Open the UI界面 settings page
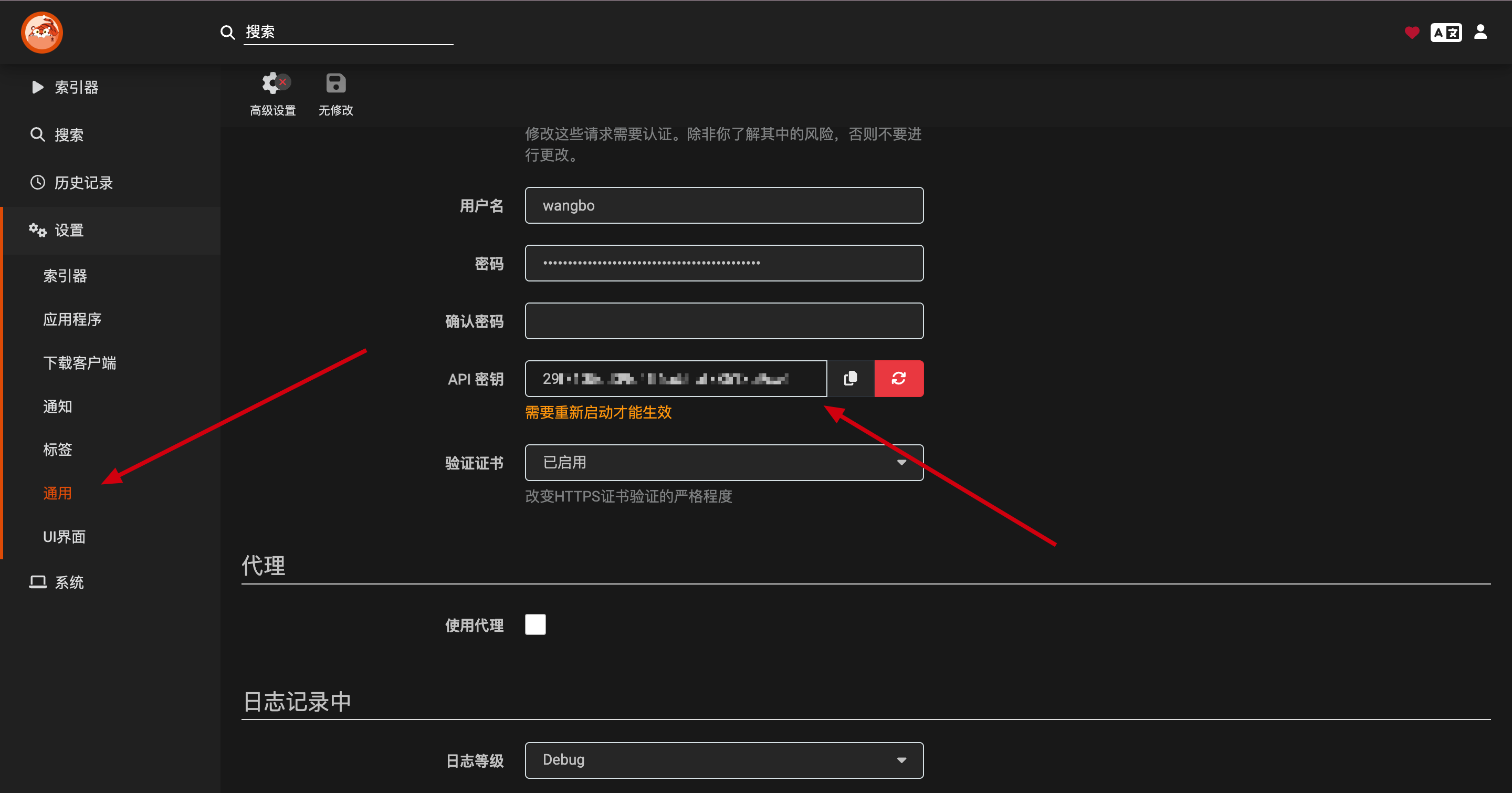This screenshot has width=1512, height=793. [64, 537]
